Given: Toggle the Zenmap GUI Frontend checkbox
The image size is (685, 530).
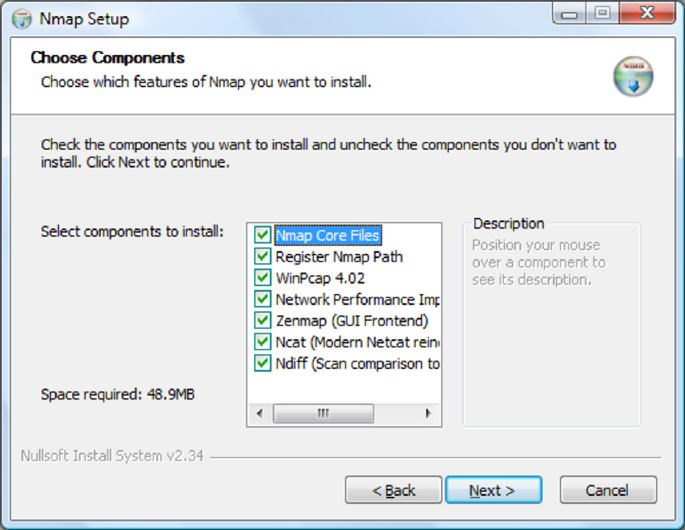Looking at the screenshot, I should (263, 321).
